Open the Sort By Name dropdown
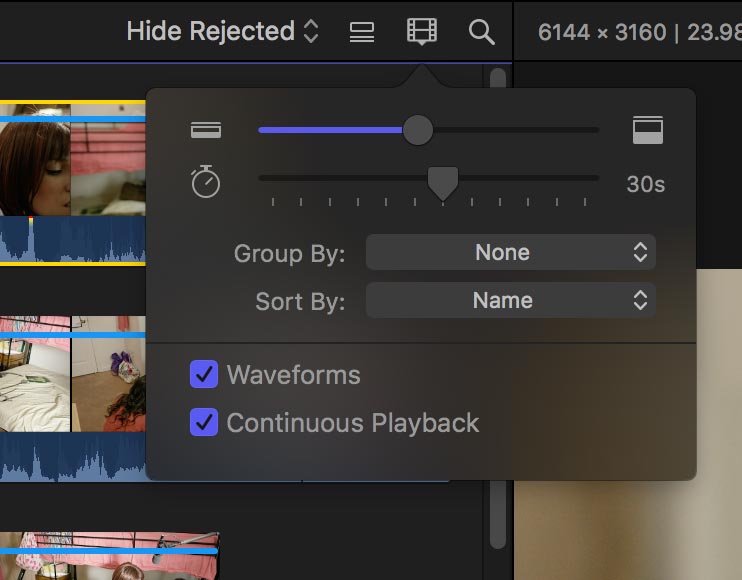The image size is (742, 580). (x=511, y=300)
